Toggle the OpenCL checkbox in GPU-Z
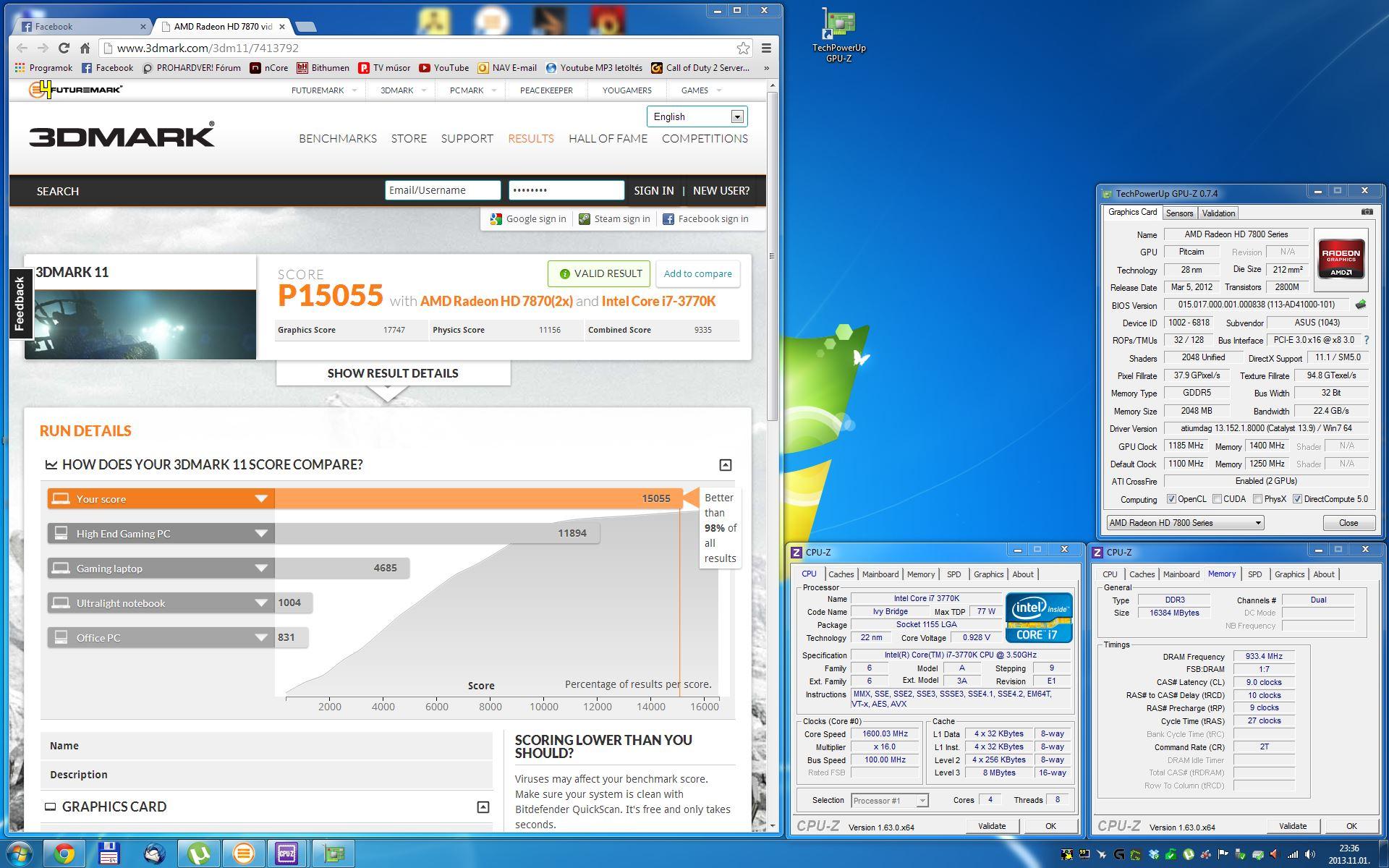The image size is (1389, 868). (x=1171, y=499)
